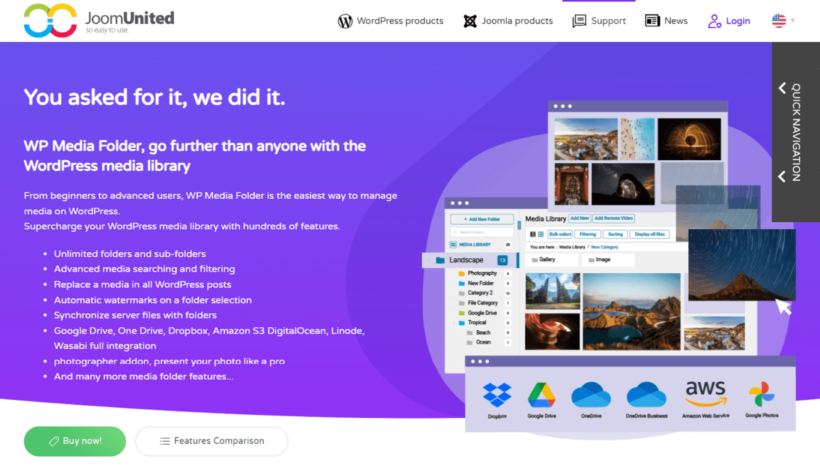Open the US flag language selector
Viewport: 820px width, 471px height.
(779, 20)
